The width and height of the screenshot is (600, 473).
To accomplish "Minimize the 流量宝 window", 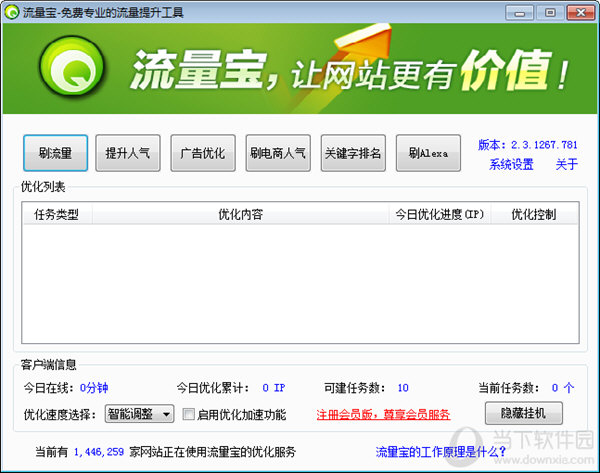I will 519,13.
